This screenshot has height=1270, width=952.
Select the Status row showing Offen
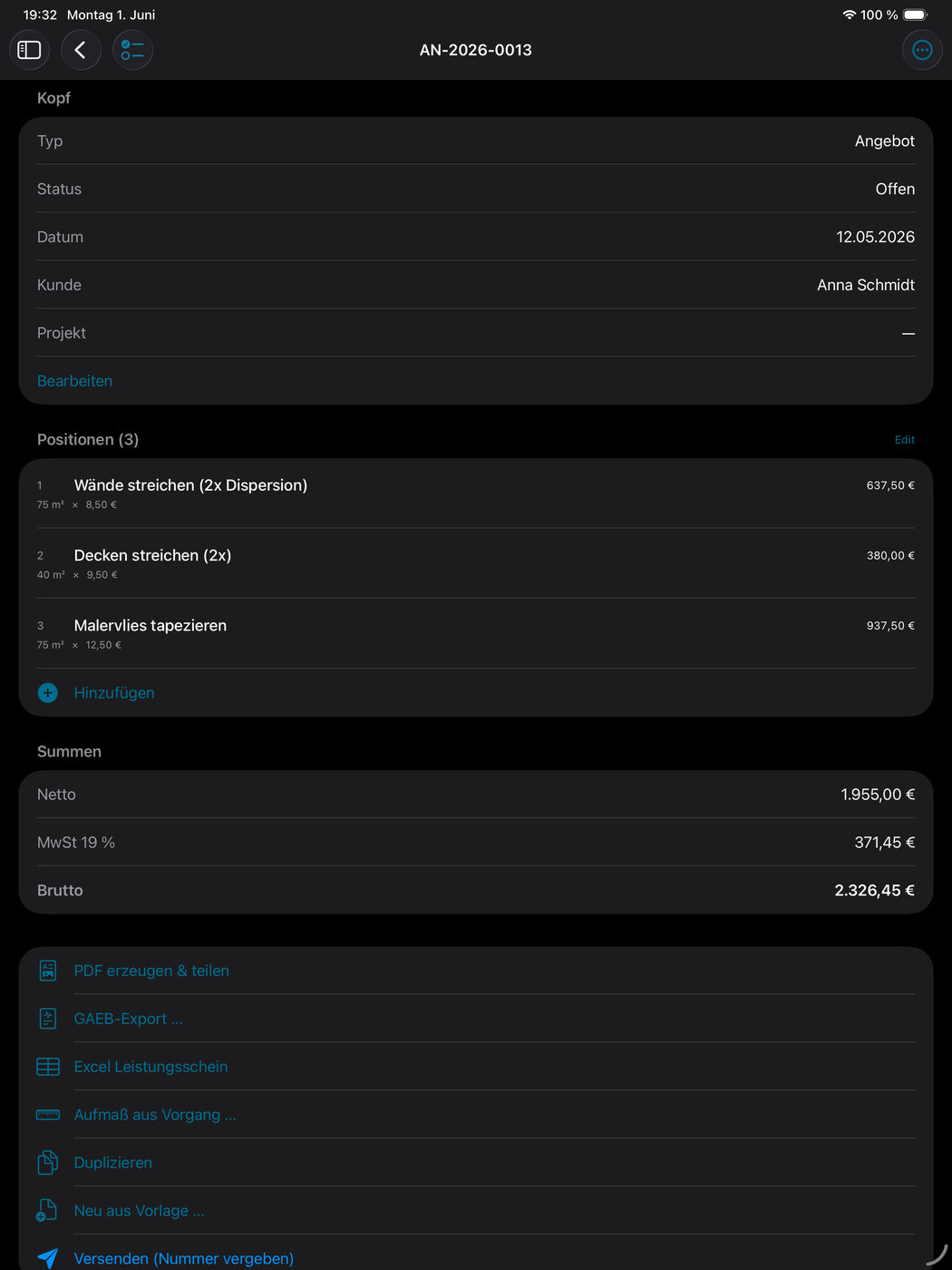[476, 189]
